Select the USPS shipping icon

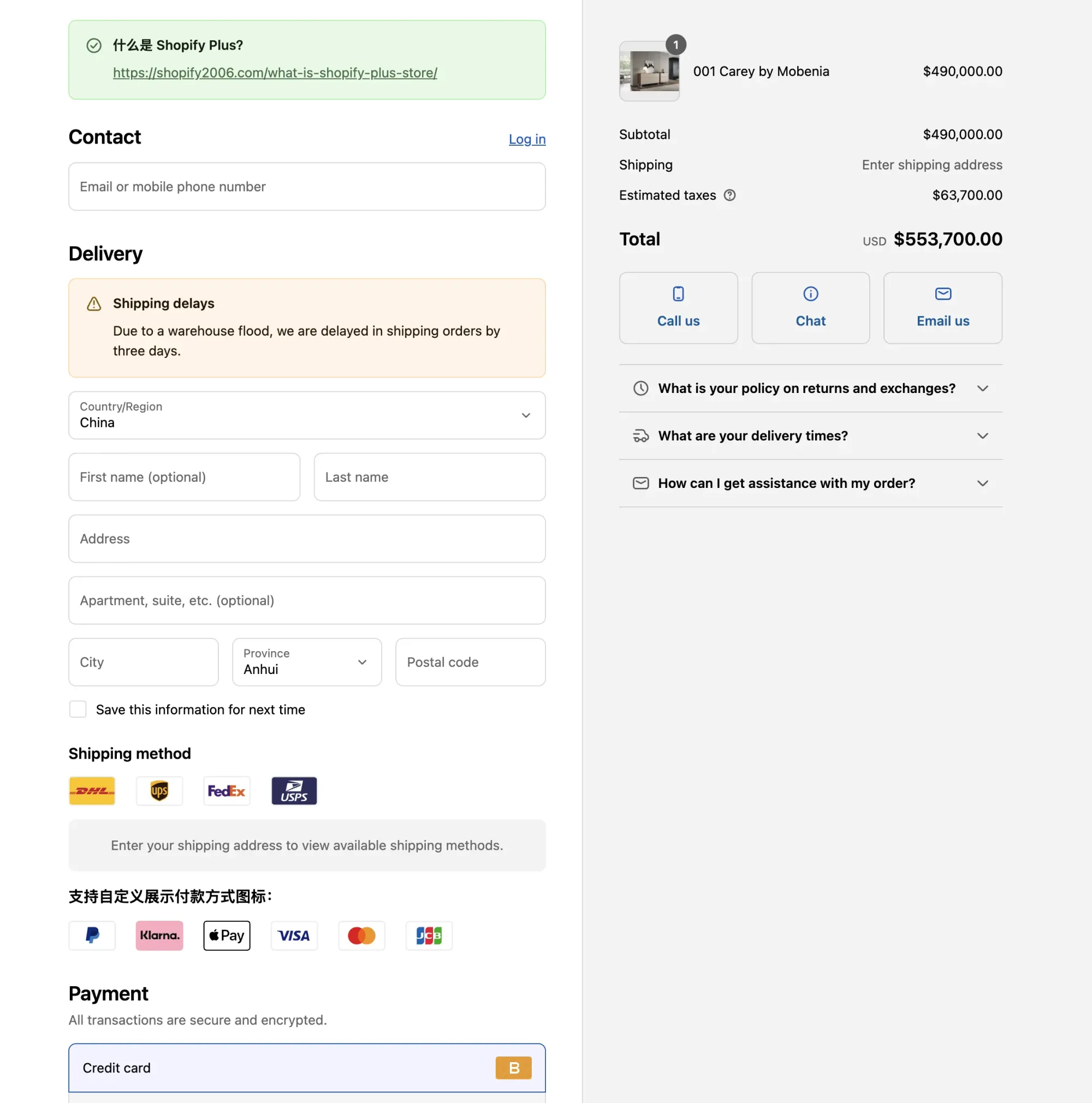(x=294, y=791)
